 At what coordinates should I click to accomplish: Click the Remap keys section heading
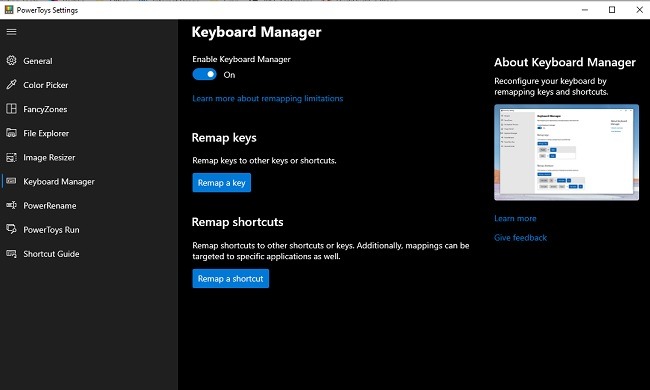point(224,138)
